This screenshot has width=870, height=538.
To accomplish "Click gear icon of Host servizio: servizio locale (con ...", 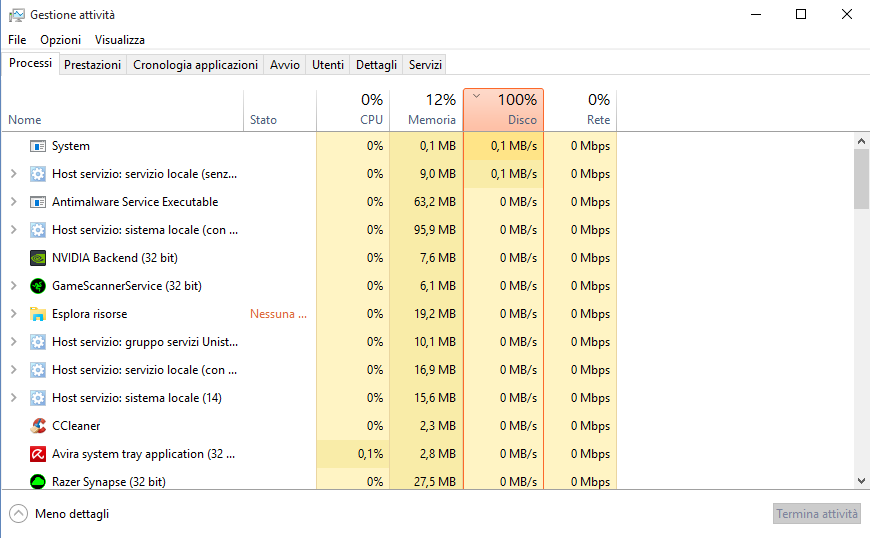I will click(38, 370).
